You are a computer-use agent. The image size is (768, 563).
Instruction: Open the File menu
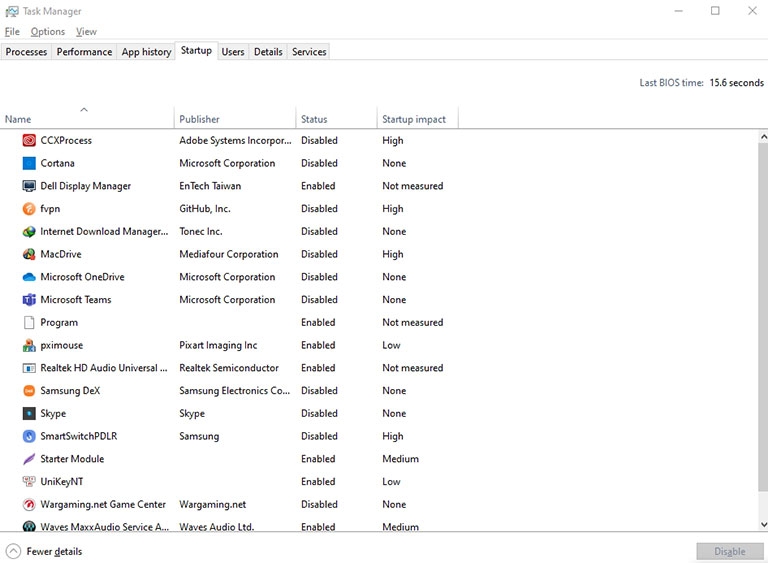[12, 31]
